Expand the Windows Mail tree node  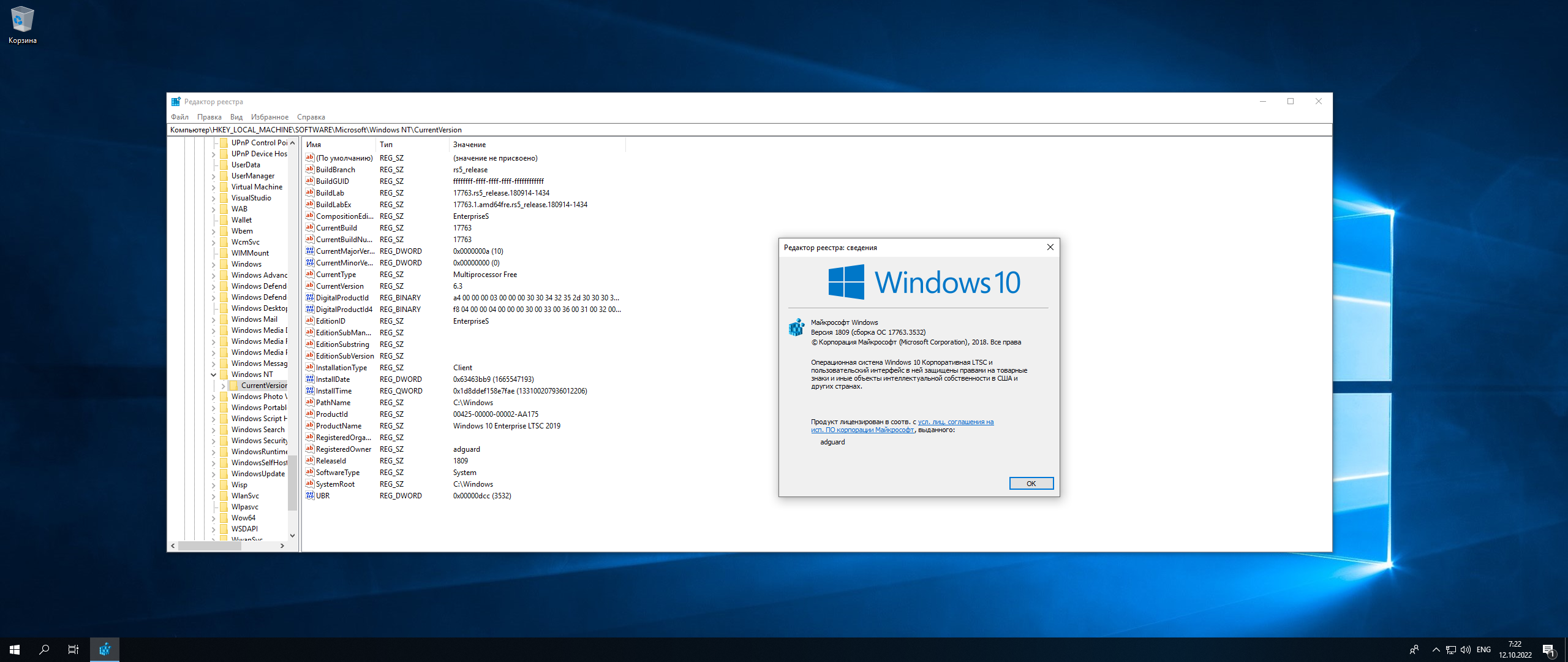click(x=214, y=319)
